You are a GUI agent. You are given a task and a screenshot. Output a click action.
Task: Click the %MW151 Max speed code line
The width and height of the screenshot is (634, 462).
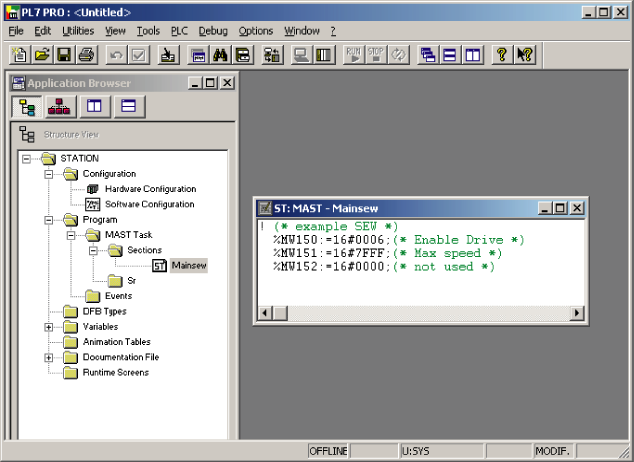coord(387,253)
